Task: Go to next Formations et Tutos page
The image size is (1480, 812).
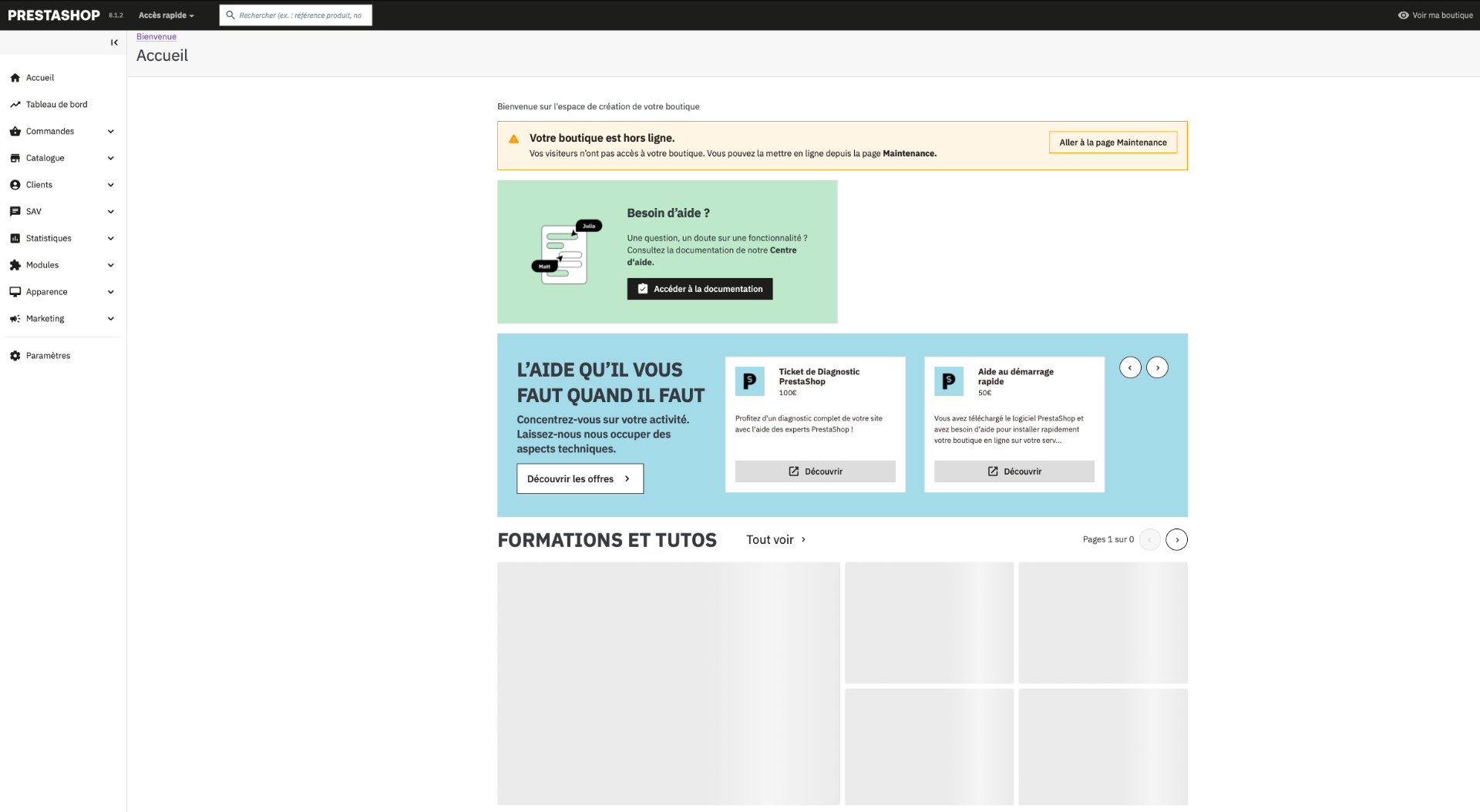Action: 1176,540
